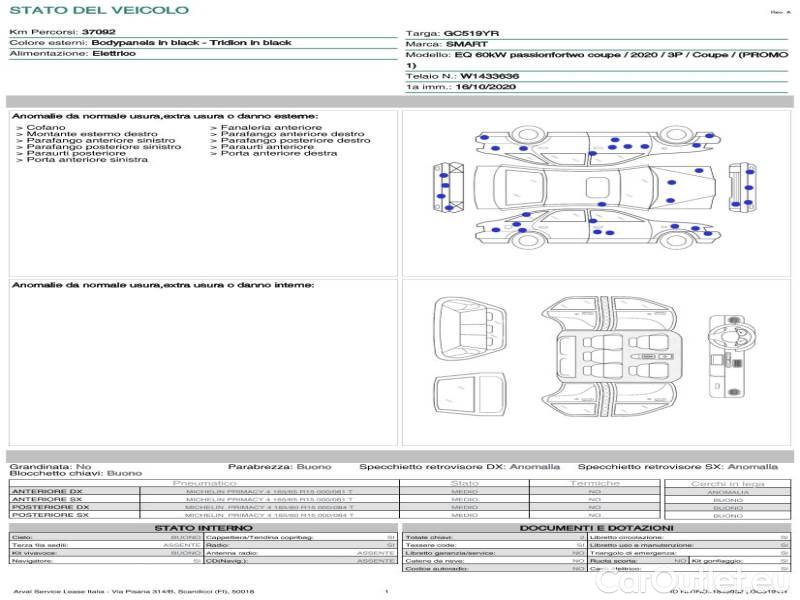Screen dimensions: 800x600
Task: Select the Marca value SMART
Action: coord(467,44)
